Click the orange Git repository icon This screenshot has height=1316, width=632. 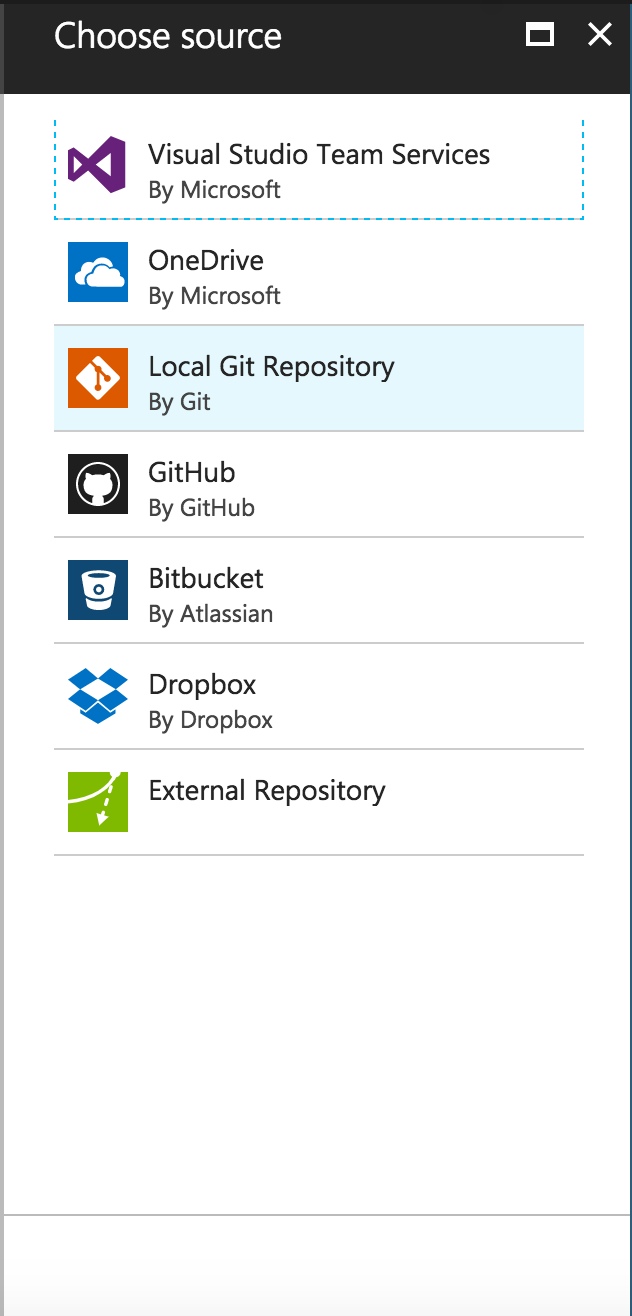click(97, 378)
